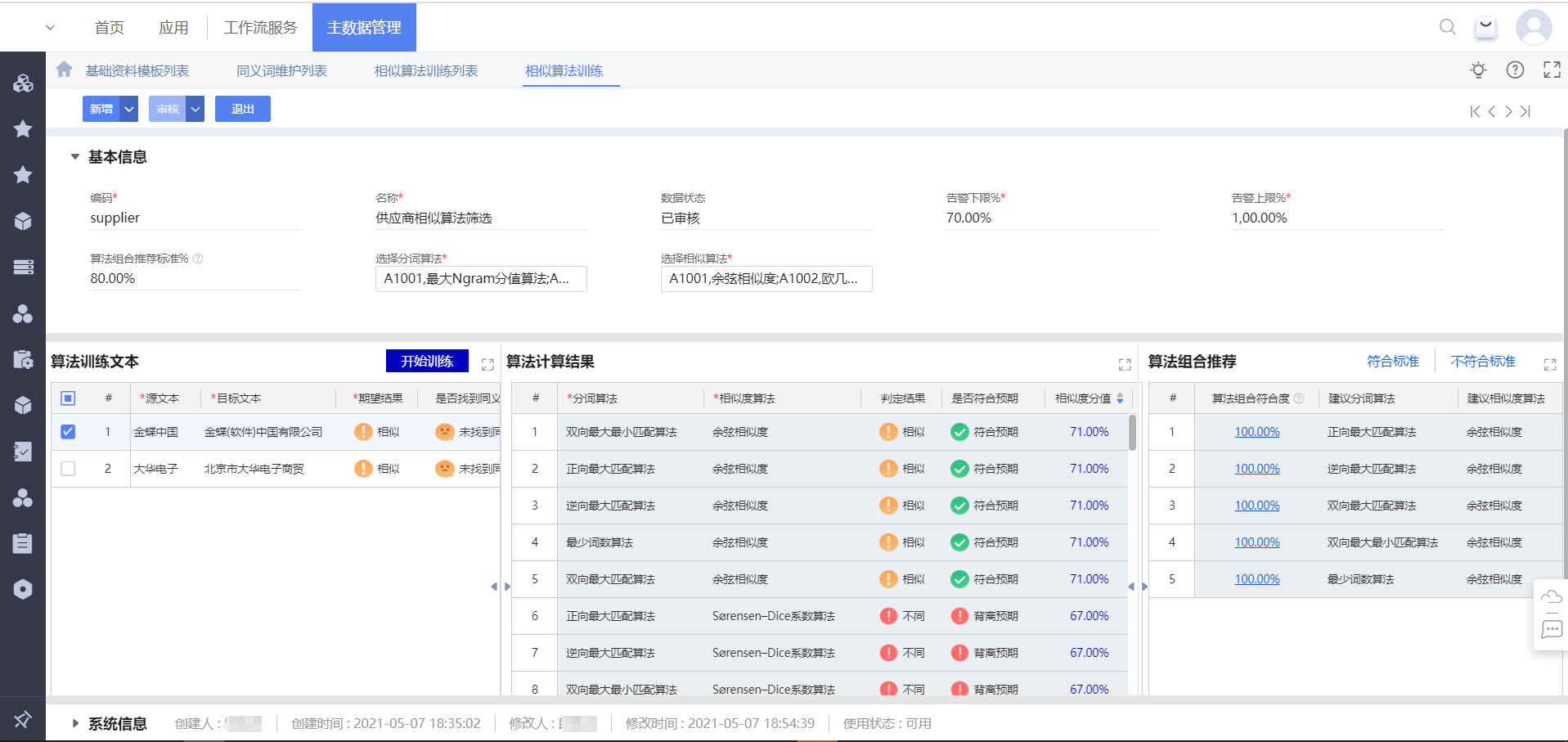Open the help question mark icon
Viewport: 1568px width, 742px height.
pos(1515,70)
